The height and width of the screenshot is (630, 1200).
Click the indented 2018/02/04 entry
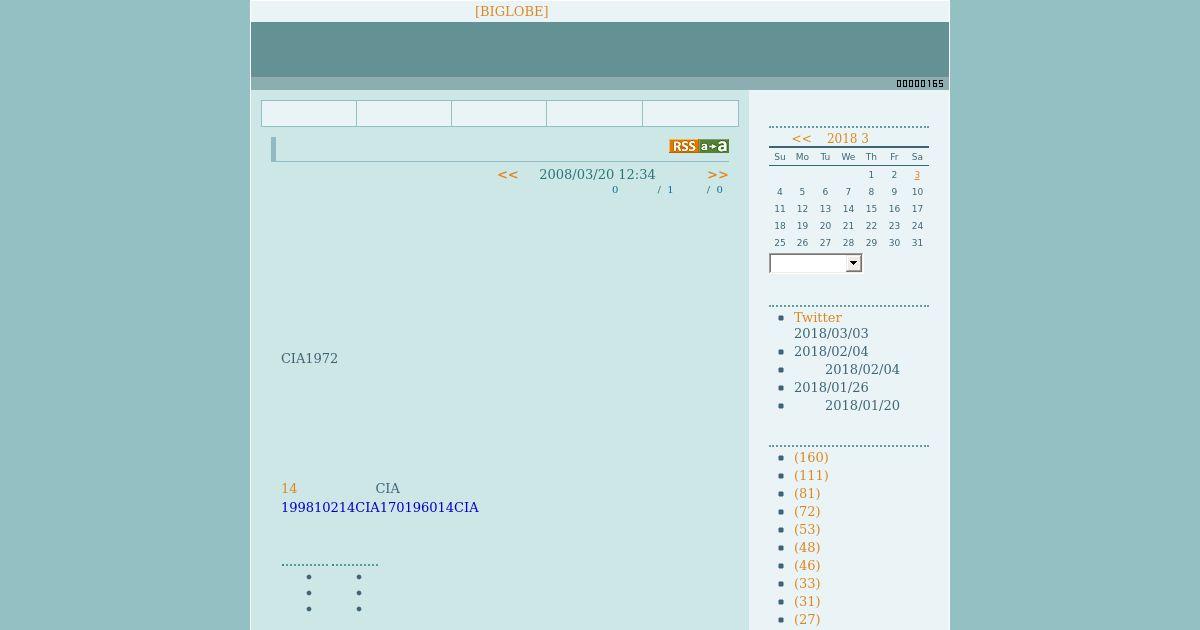[862, 370]
